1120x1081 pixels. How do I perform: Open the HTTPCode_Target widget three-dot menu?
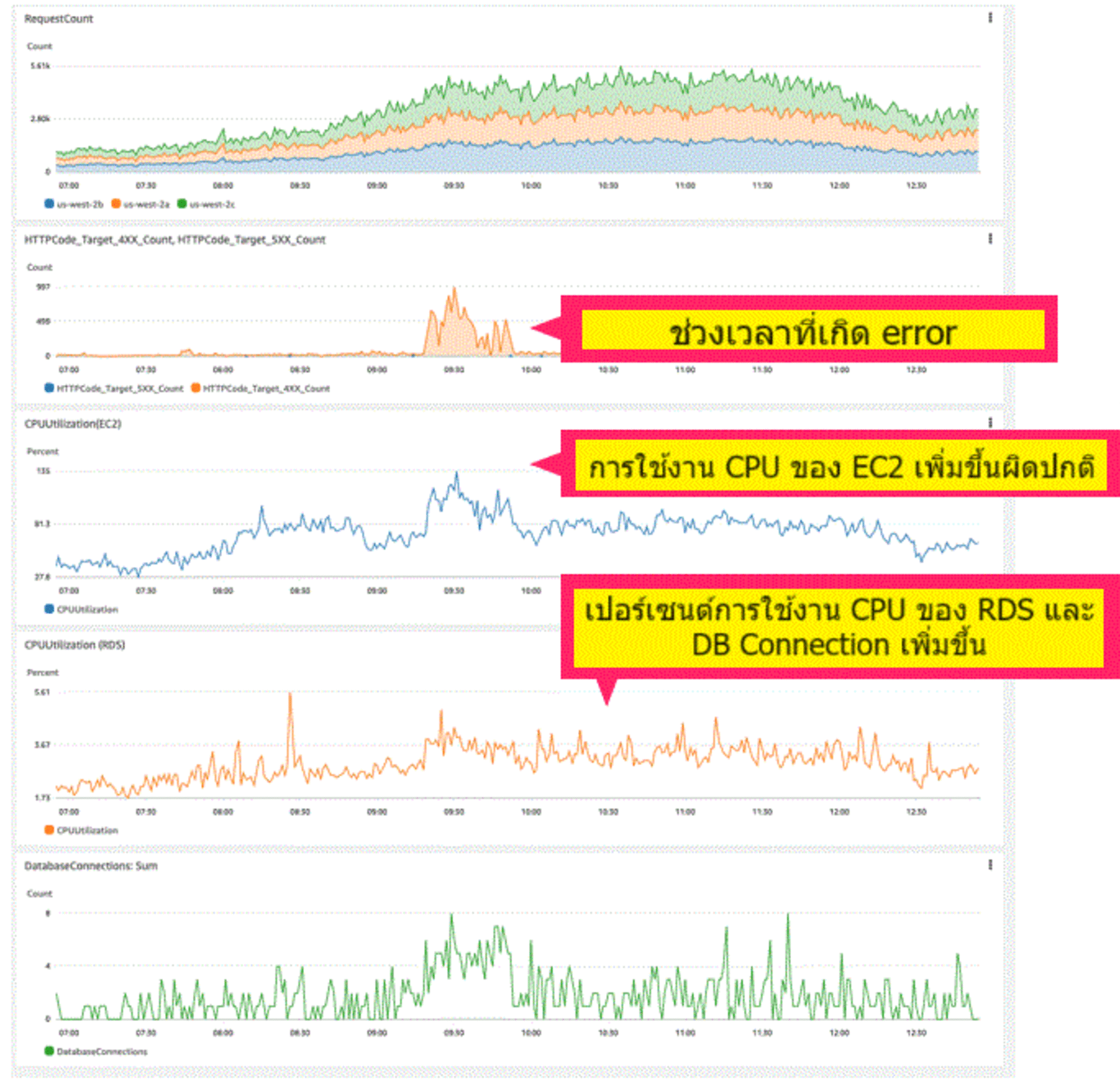click(990, 239)
